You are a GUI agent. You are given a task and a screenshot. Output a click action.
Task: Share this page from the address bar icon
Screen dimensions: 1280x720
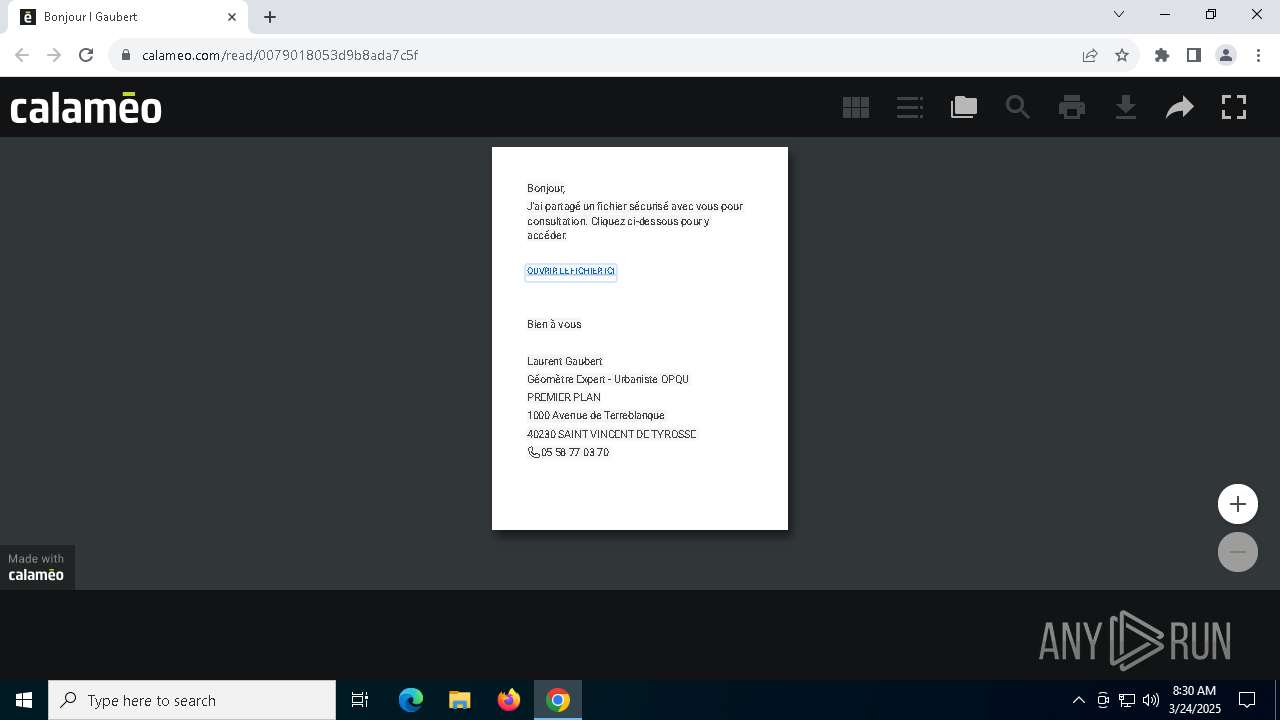(x=1090, y=55)
